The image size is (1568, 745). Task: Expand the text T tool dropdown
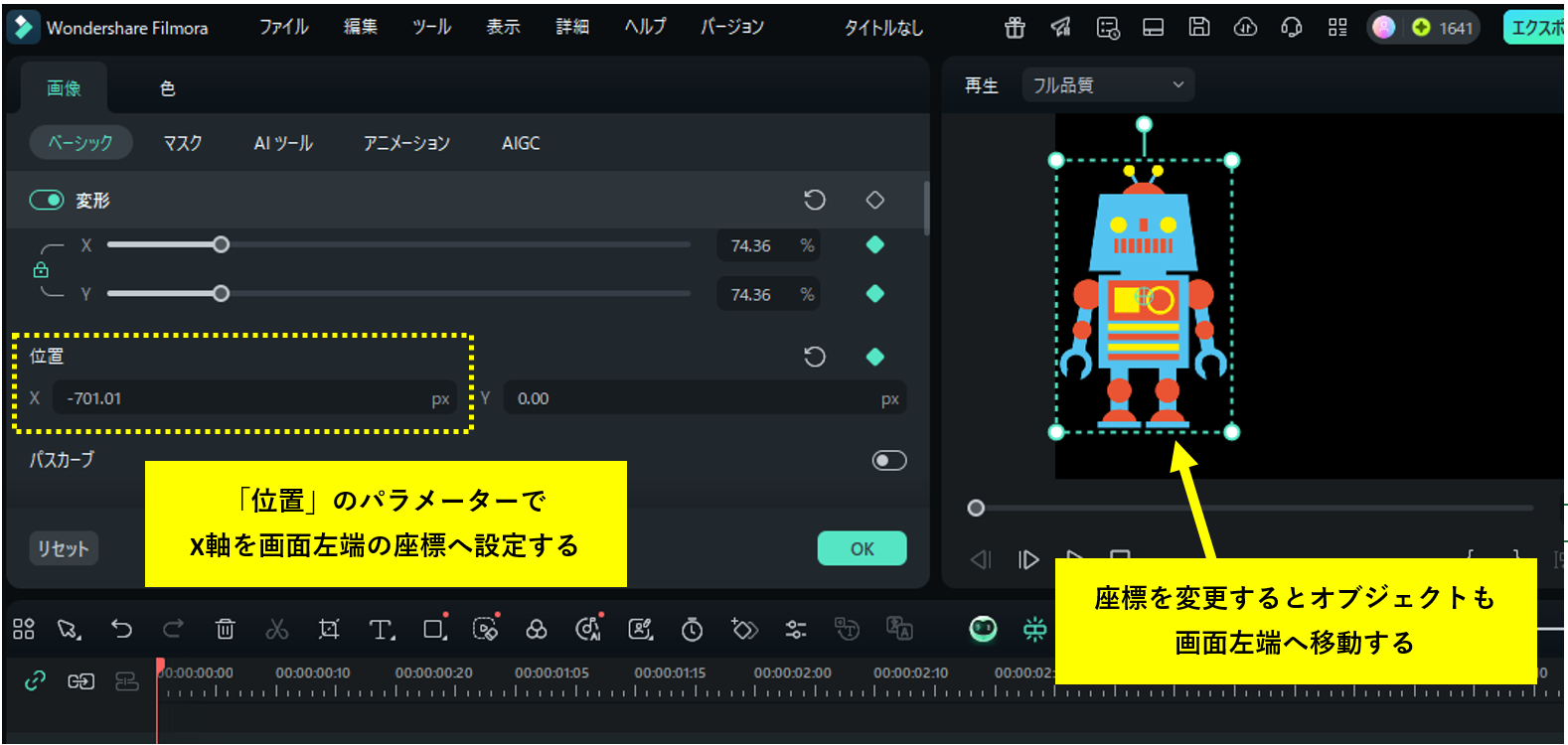coord(394,637)
